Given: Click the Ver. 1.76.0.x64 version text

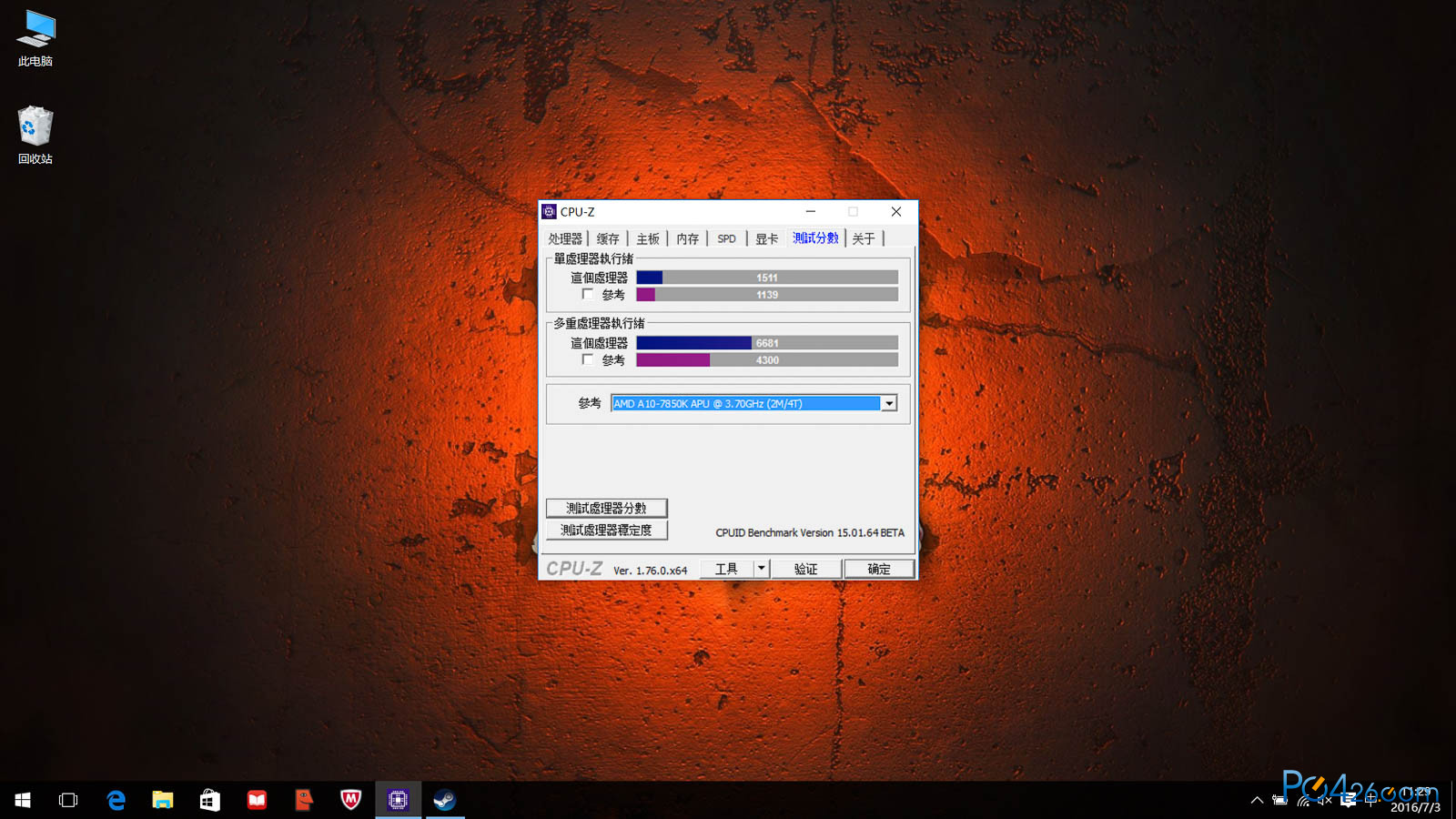Looking at the screenshot, I should [650, 571].
